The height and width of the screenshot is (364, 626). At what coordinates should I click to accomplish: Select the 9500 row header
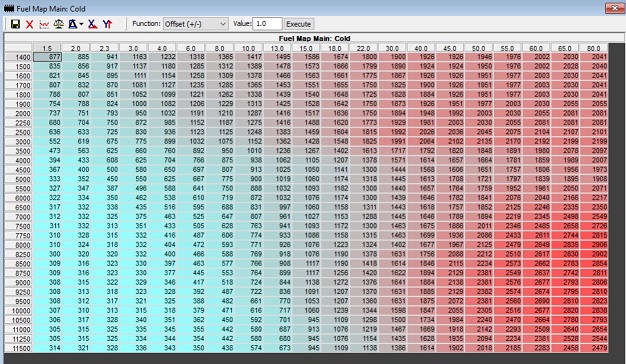[x=19, y=301]
